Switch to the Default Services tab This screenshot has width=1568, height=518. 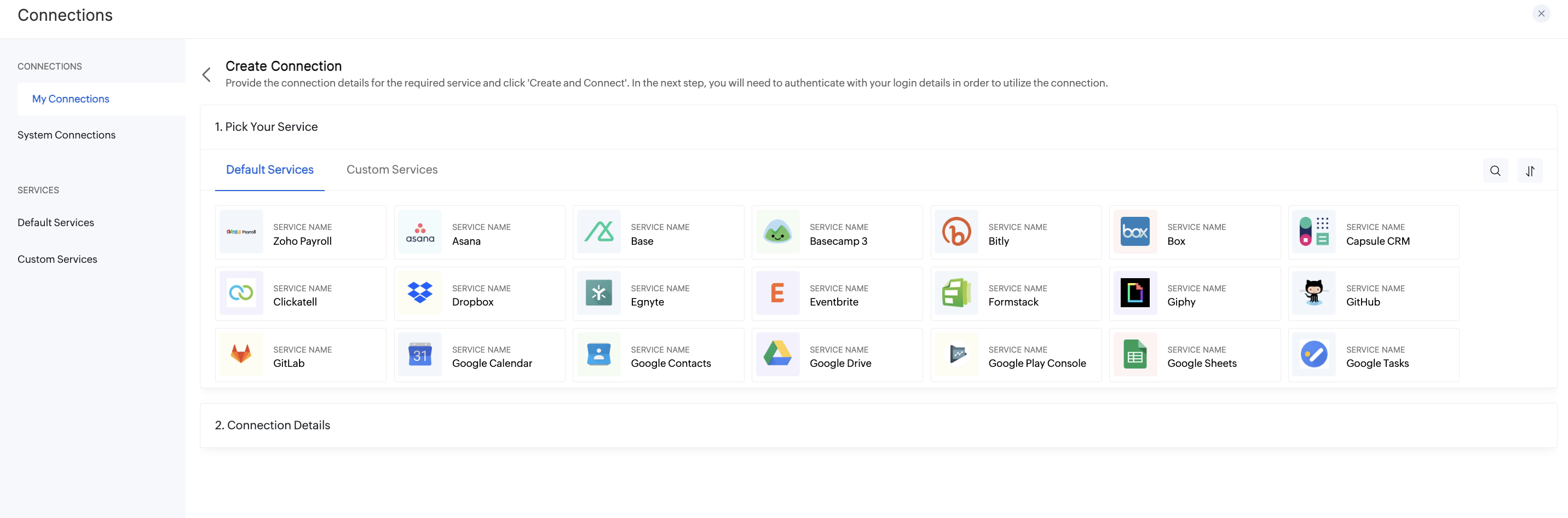click(x=270, y=170)
